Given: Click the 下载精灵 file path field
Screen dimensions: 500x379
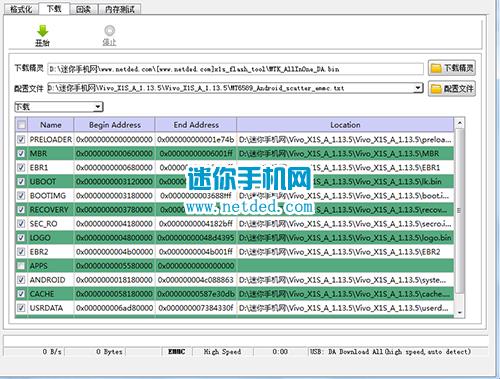Looking at the screenshot, I should point(235,69).
